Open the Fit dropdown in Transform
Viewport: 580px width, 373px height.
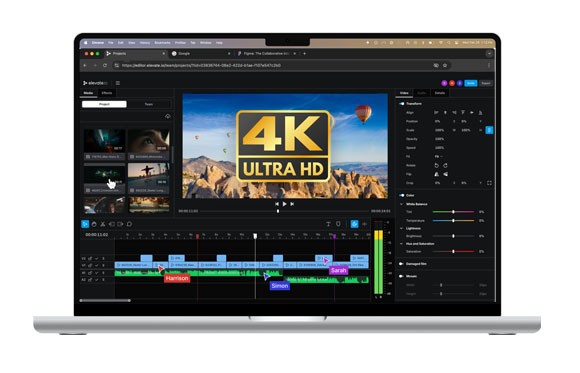click(439, 157)
